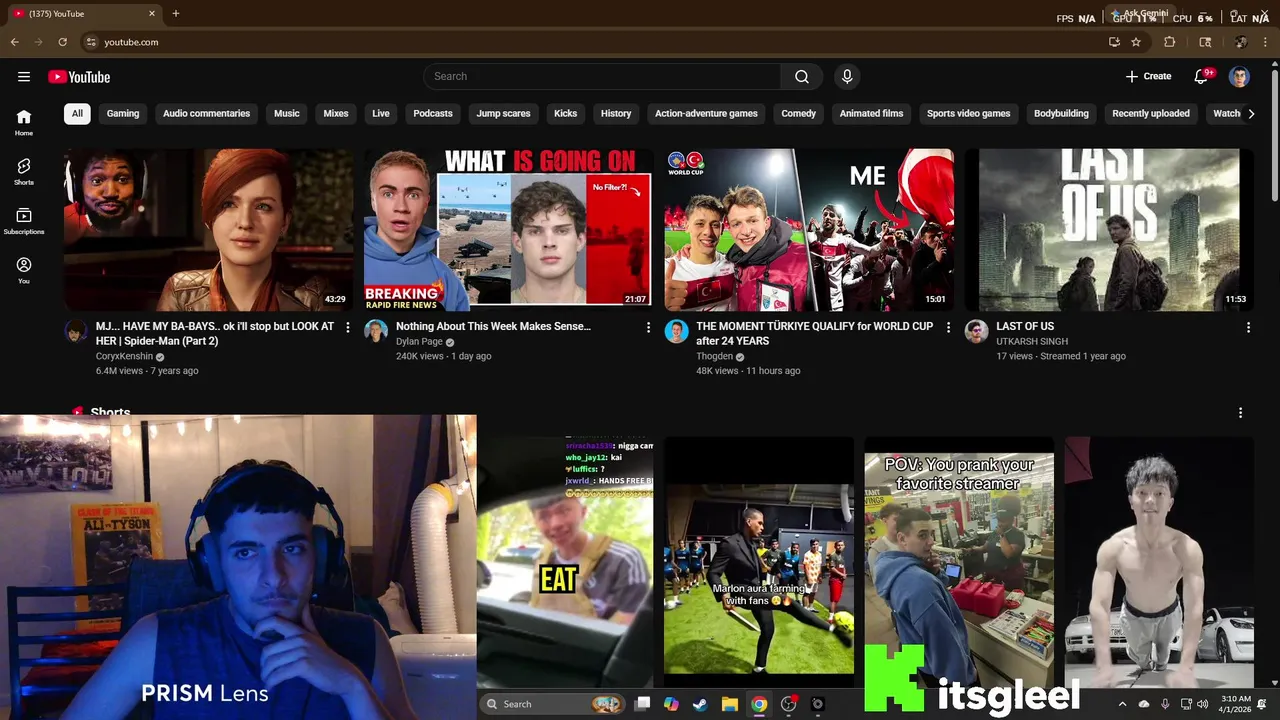Image resolution: width=1280 pixels, height=720 pixels.
Task: Open the Marlon aura farming Short
Action: (x=759, y=563)
